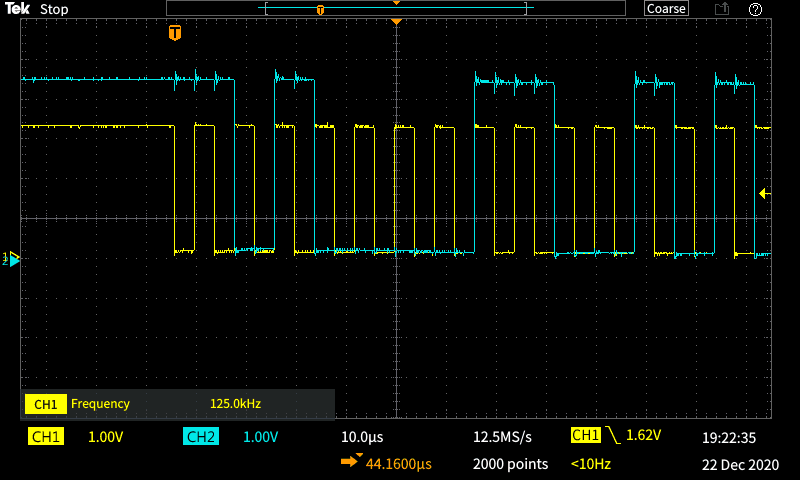The width and height of the screenshot is (800, 480).
Task: Click the Stop acquisition status label
Action: [x=54, y=9]
